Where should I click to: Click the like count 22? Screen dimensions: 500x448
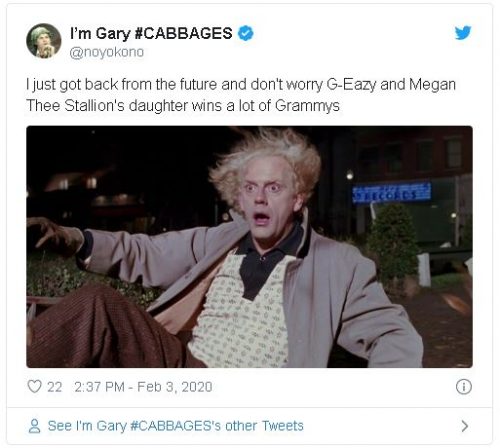click(55, 387)
